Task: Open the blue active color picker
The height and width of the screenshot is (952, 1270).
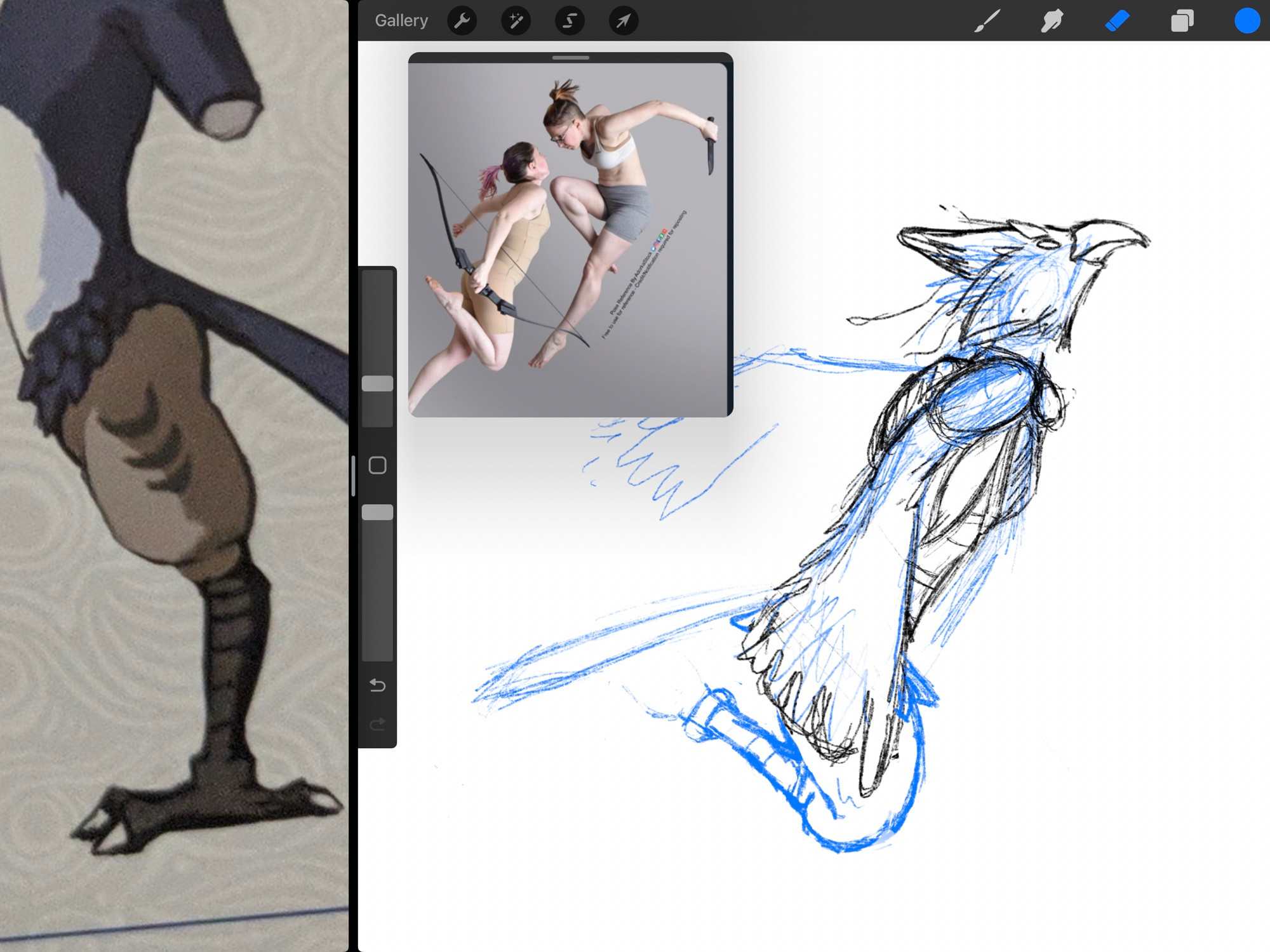Action: pyautogui.click(x=1247, y=21)
